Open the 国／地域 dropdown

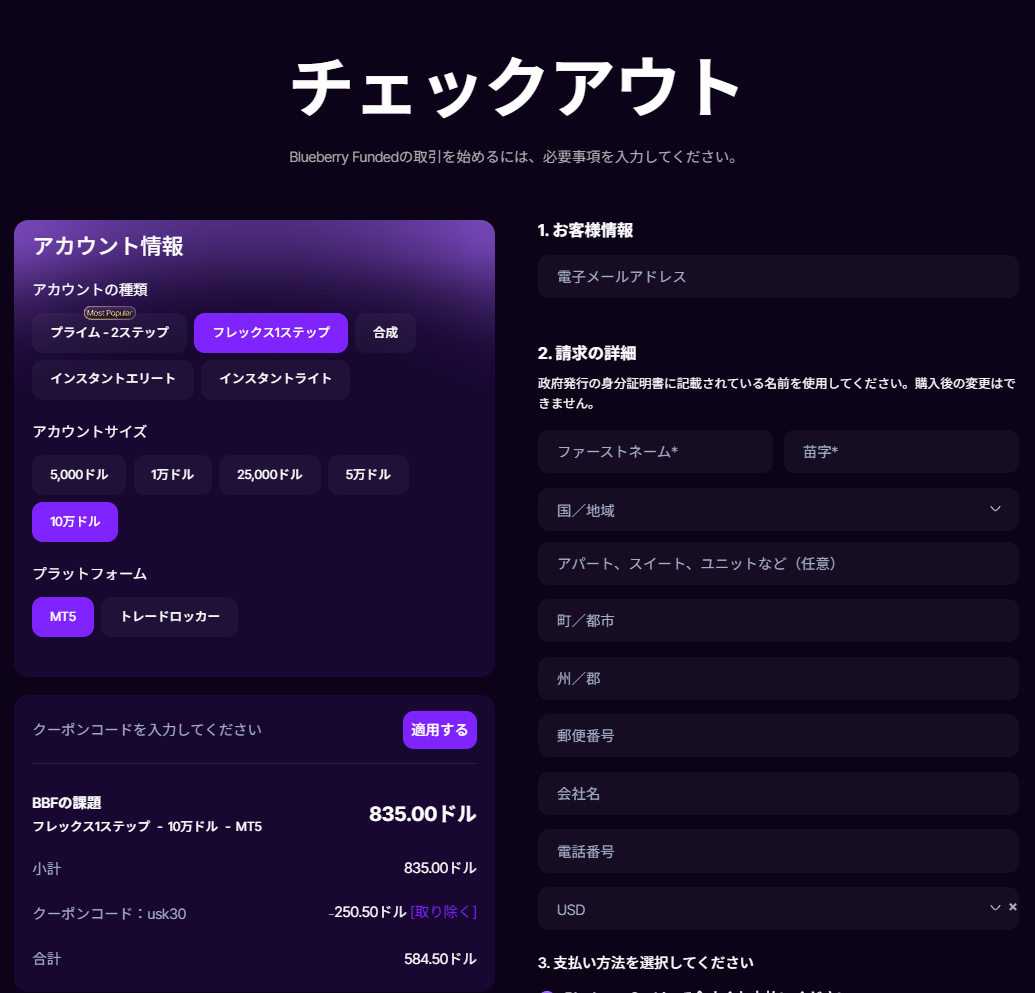coord(778,510)
